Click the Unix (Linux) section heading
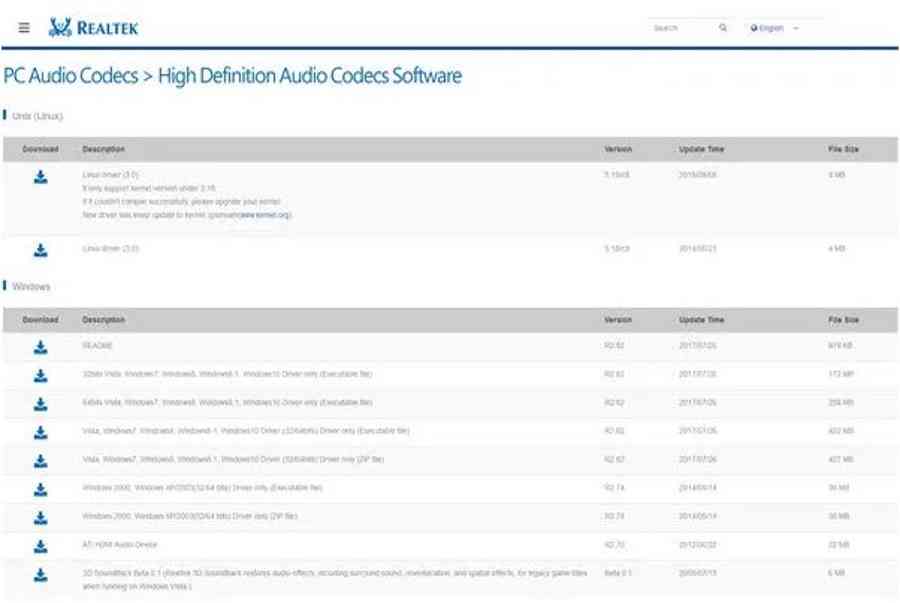Screen dimensions: 900x603 pyautogui.click(x=37, y=116)
